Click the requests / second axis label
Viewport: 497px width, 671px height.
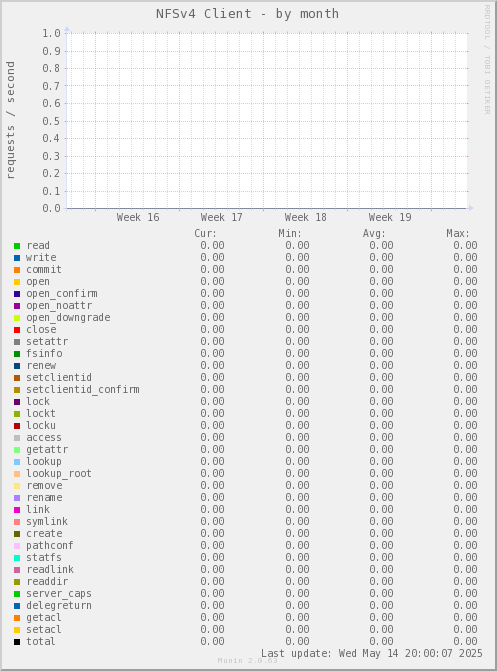click(x=10, y=120)
